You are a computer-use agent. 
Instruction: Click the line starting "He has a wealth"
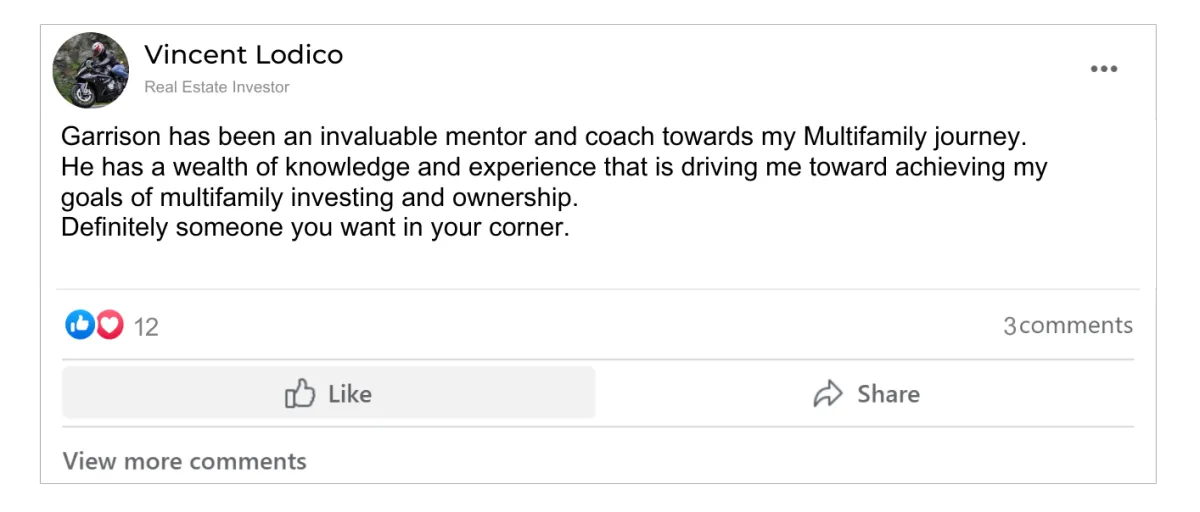(553, 166)
